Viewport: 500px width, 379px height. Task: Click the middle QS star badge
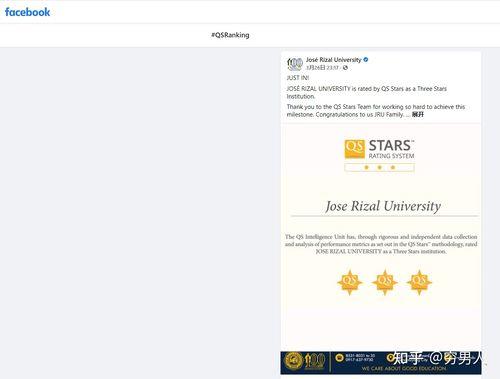(385, 282)
